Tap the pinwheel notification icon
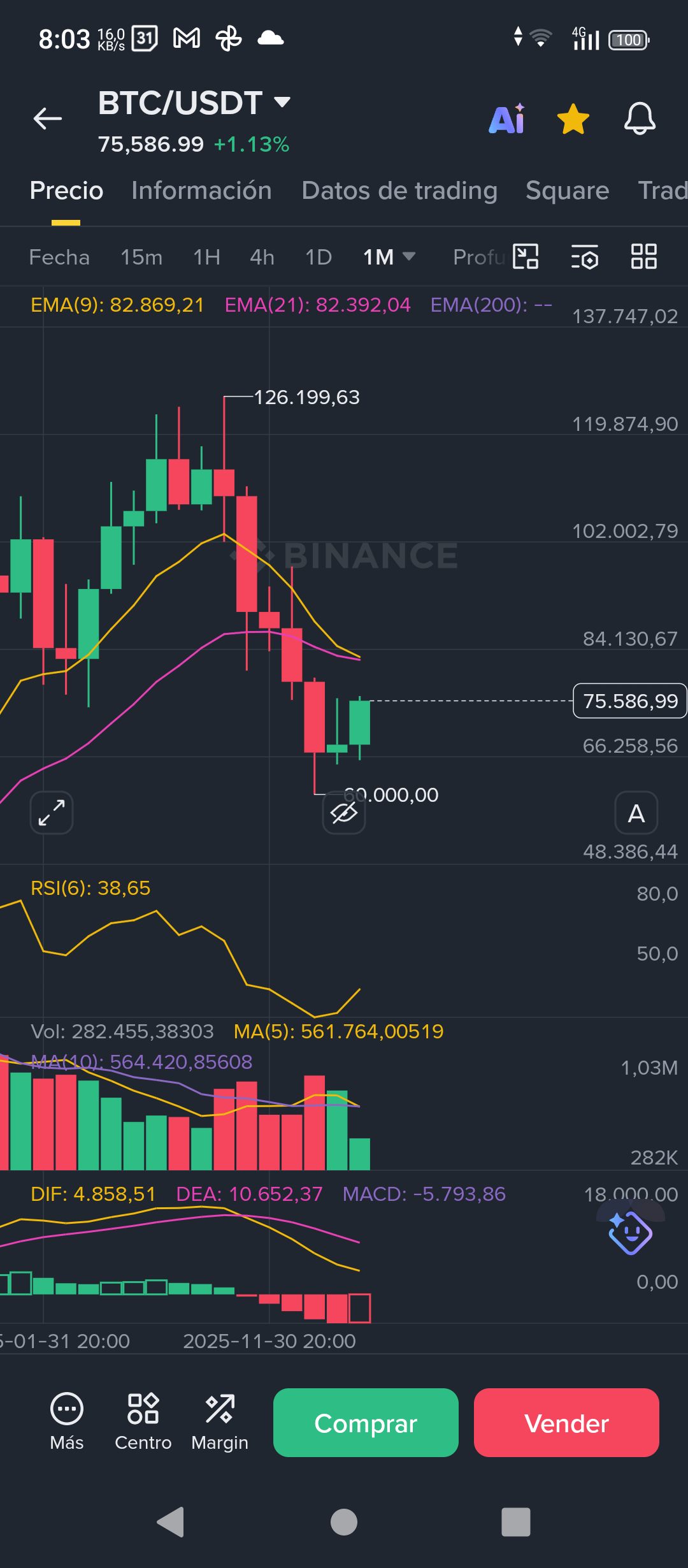Image resolution: width=688 pixels, height=1568 pixels. (x=228, y=39)
